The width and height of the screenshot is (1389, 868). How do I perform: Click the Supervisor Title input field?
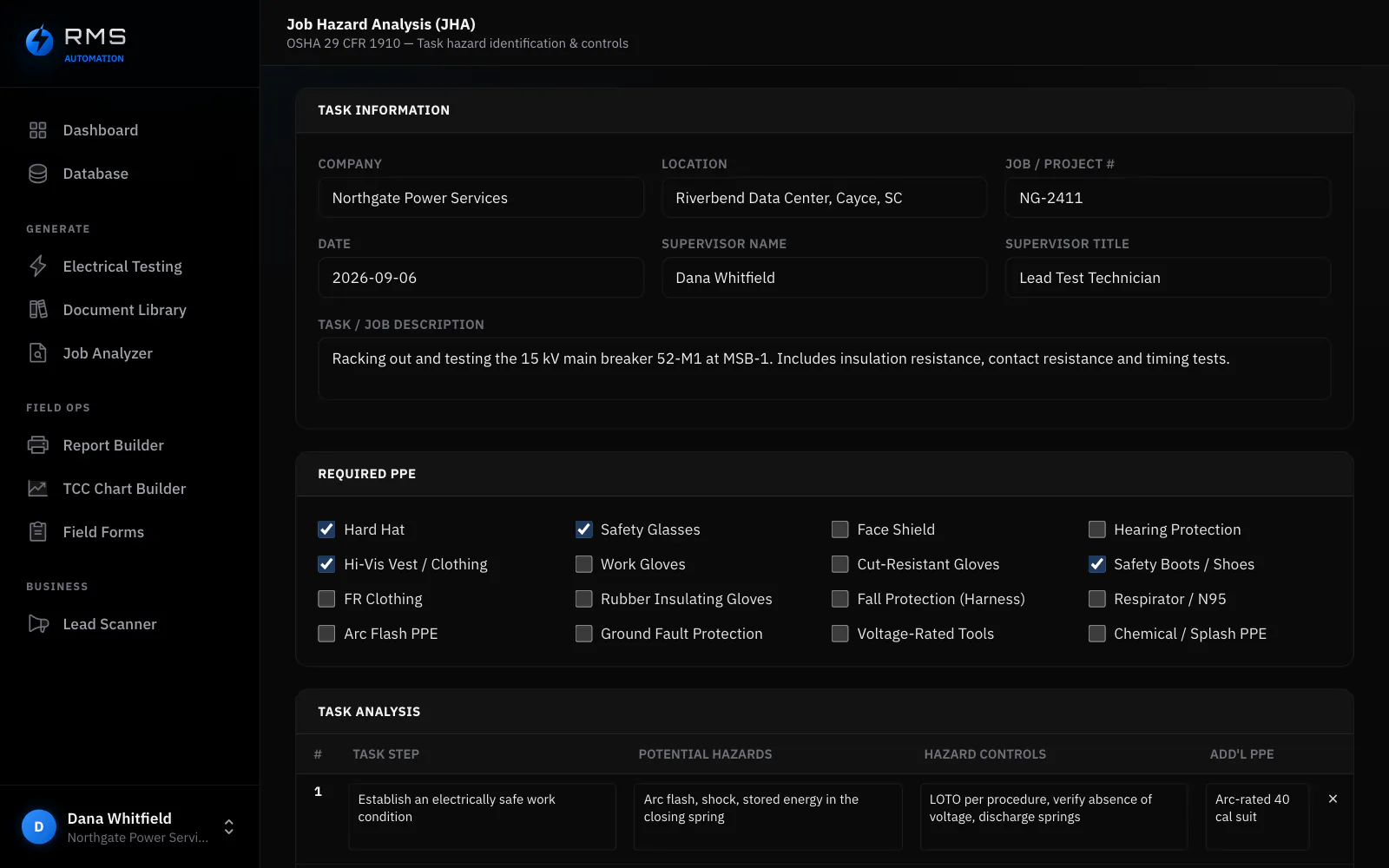[x=1168, y=278]
